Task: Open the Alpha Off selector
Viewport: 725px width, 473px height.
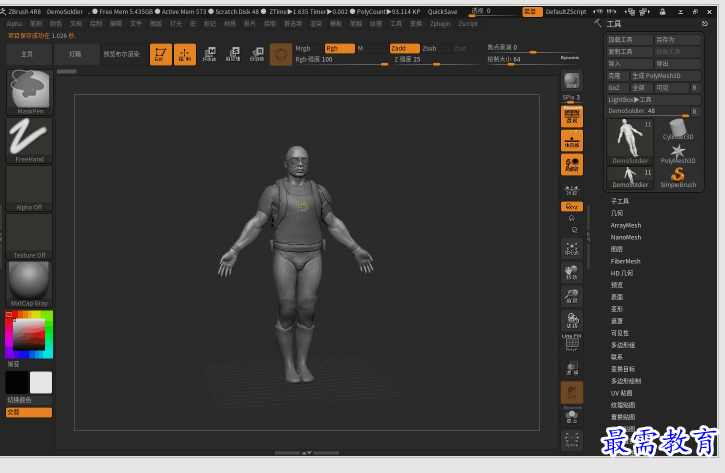Action: (30, 188)
